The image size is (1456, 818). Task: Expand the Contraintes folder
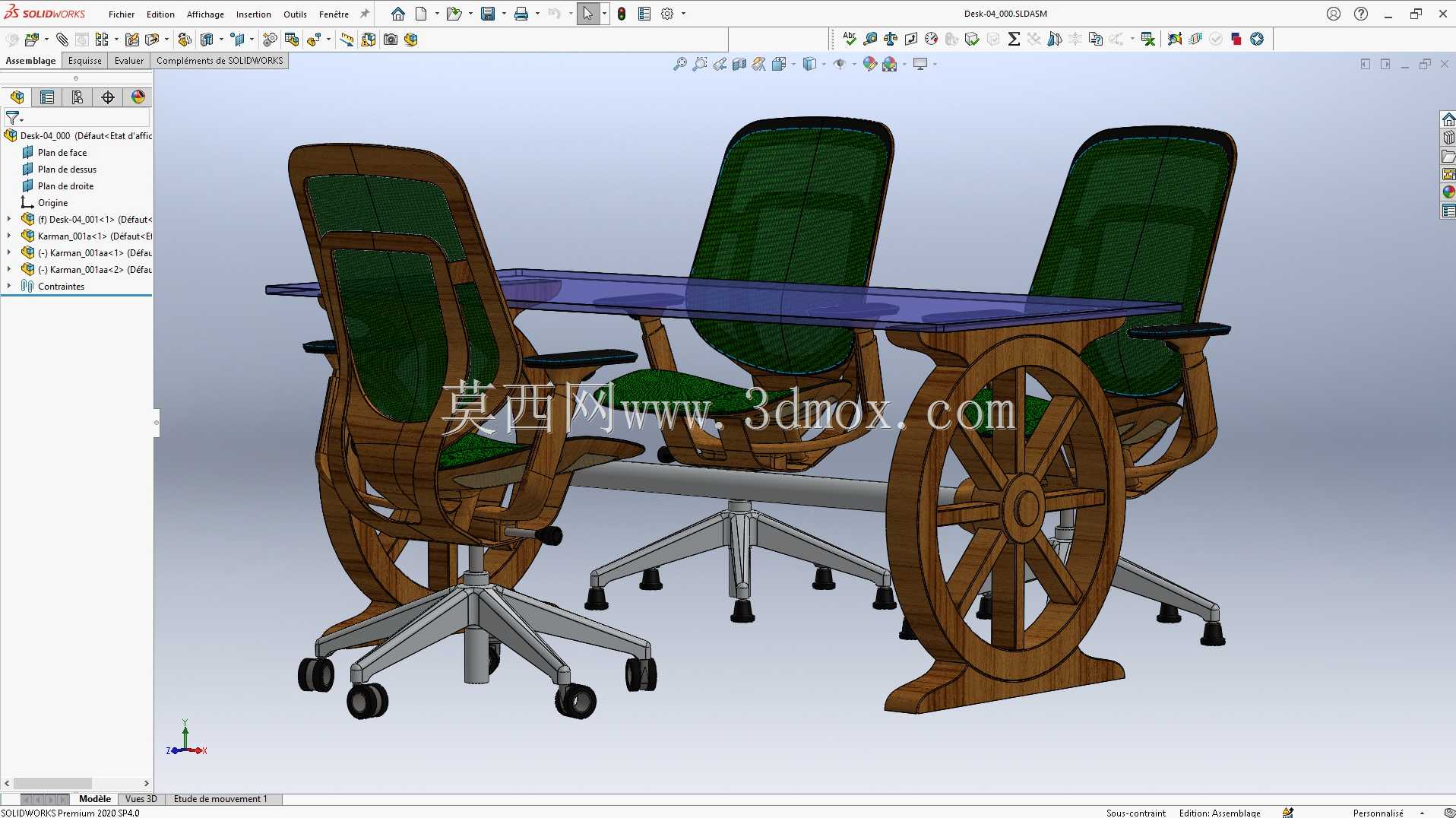point(9,287)
